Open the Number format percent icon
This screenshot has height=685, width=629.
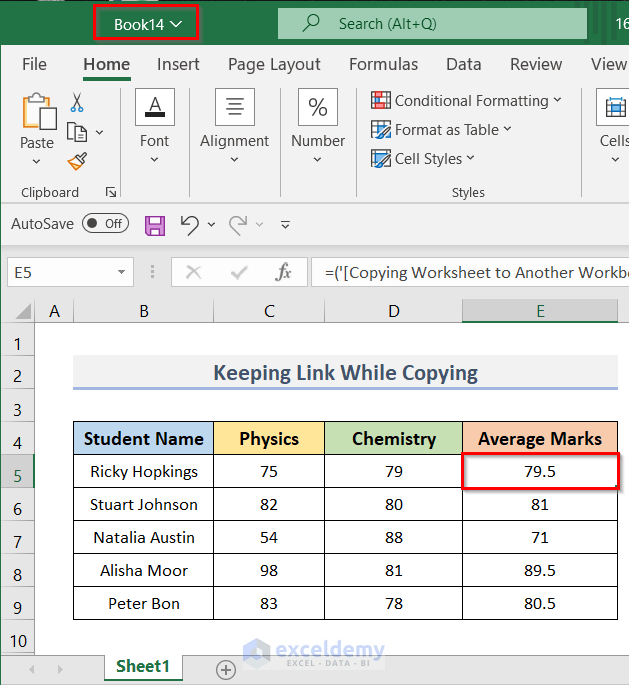(x=318, y=108)
